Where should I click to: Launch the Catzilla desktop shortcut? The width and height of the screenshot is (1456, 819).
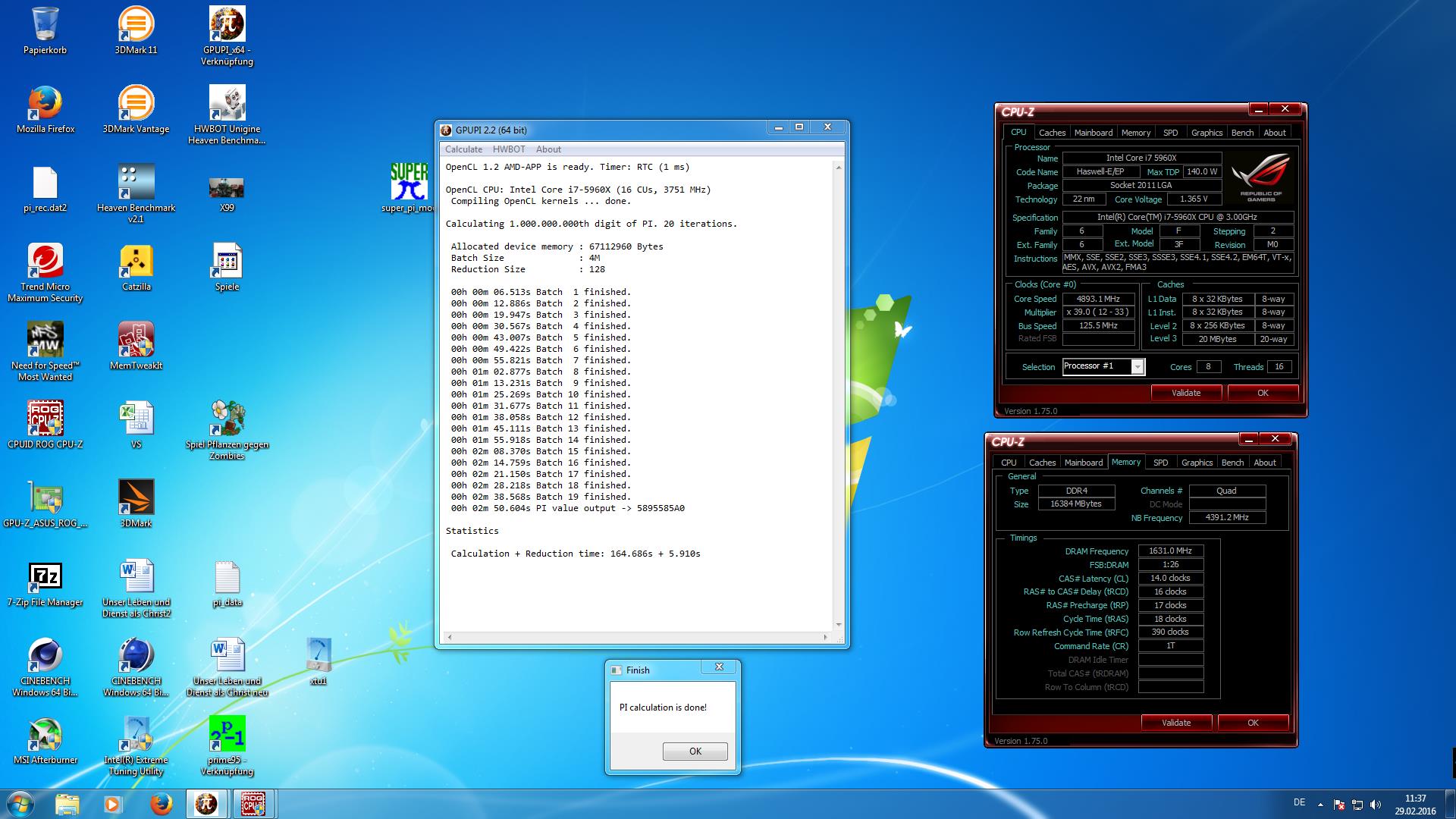click(x=136, y=267)
